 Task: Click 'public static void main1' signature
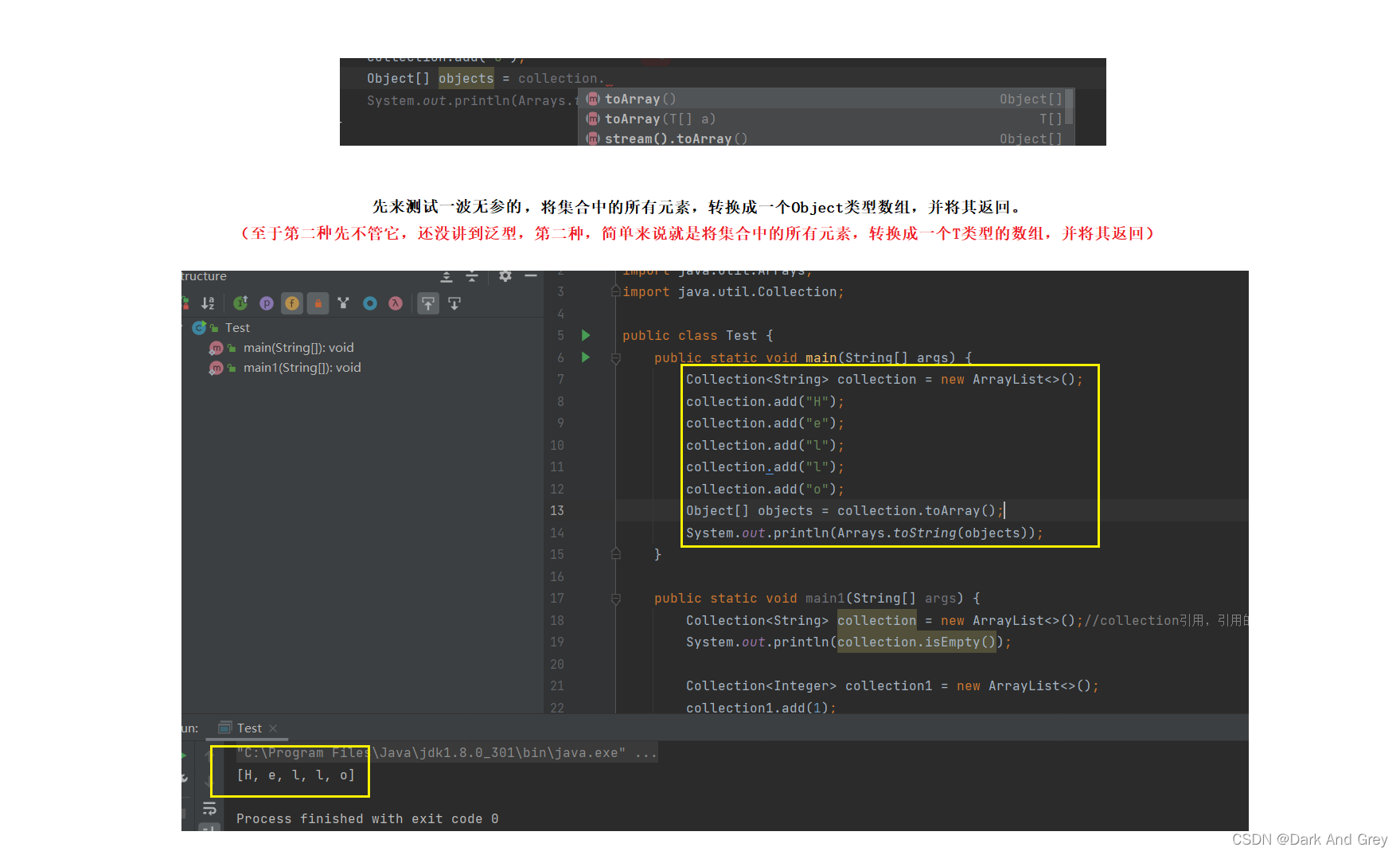817,599
